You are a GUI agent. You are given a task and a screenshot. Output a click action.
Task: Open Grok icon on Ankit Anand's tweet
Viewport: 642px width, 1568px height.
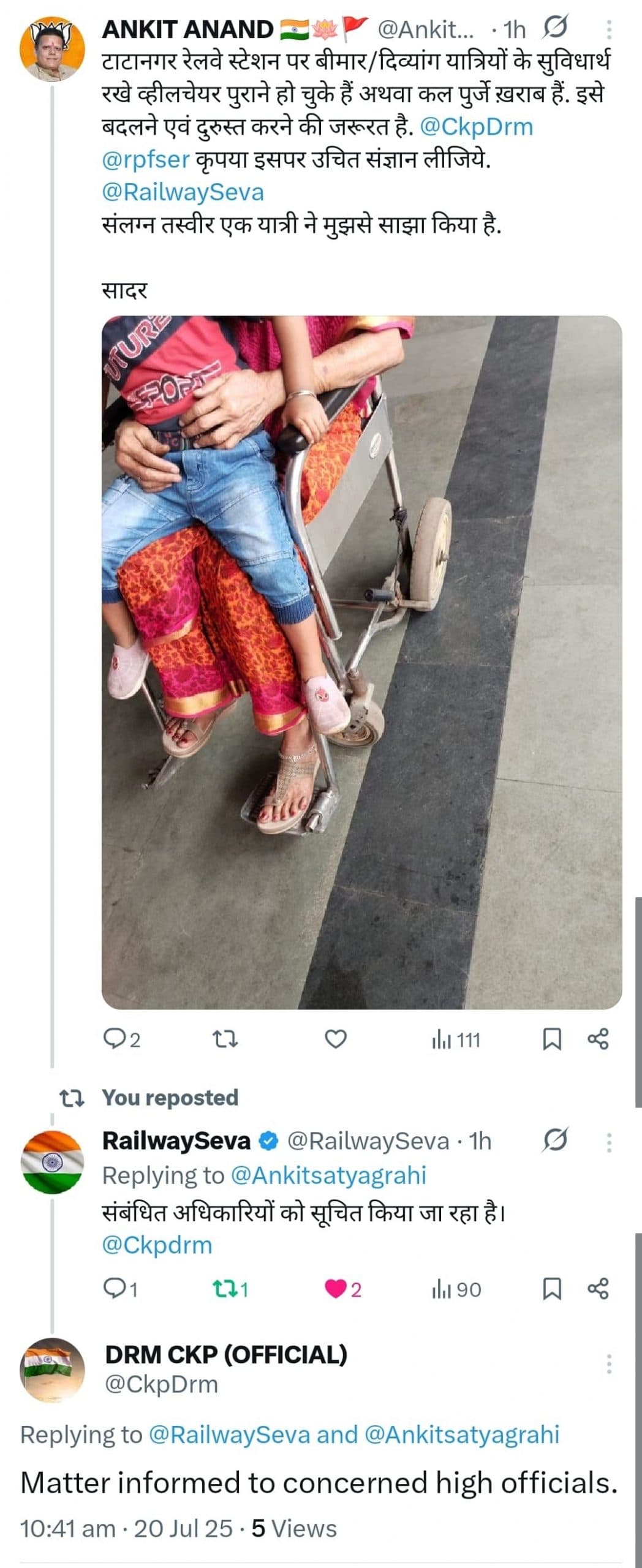pos(555,28)
